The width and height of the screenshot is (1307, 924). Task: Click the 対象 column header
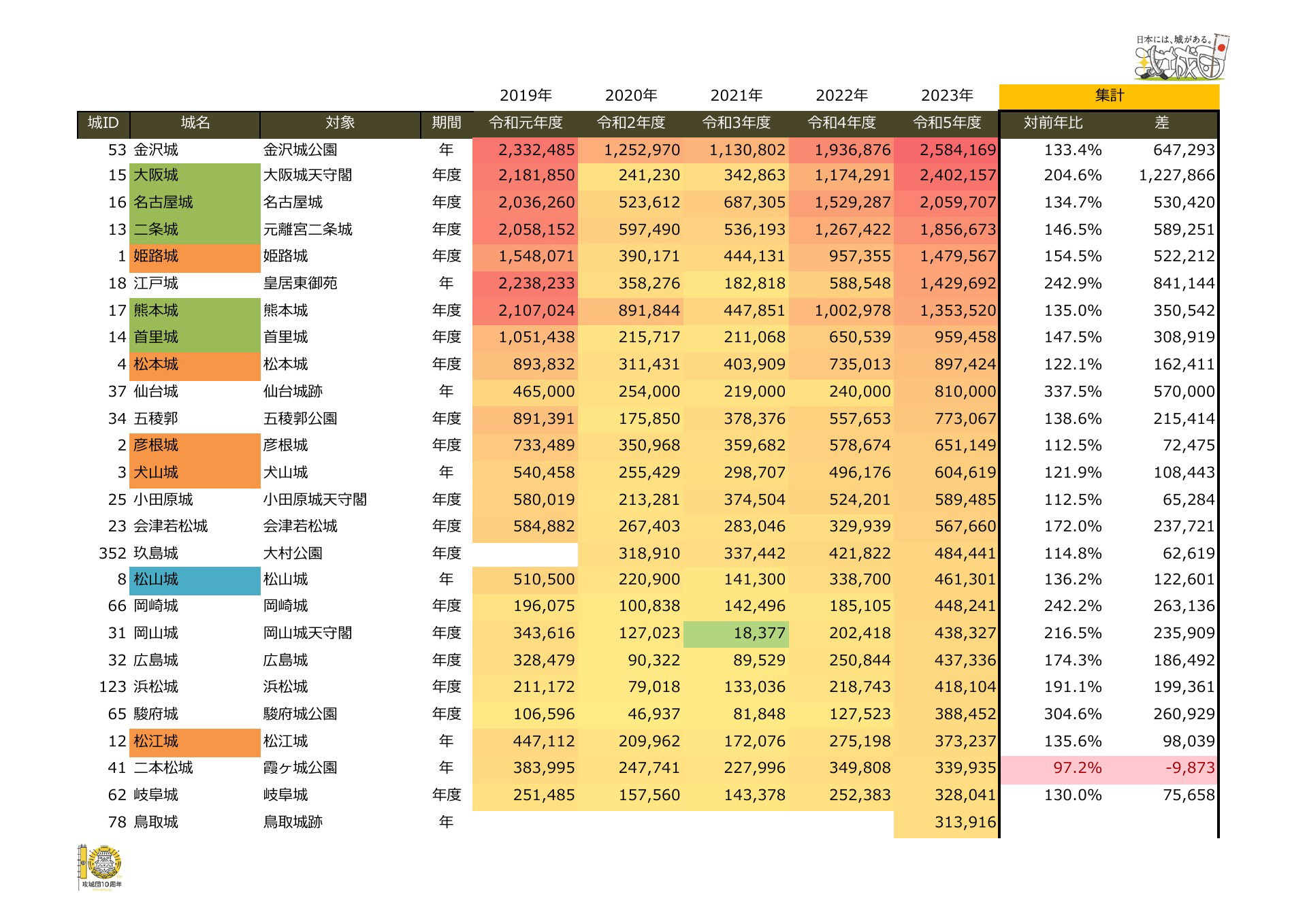[340, 123]
